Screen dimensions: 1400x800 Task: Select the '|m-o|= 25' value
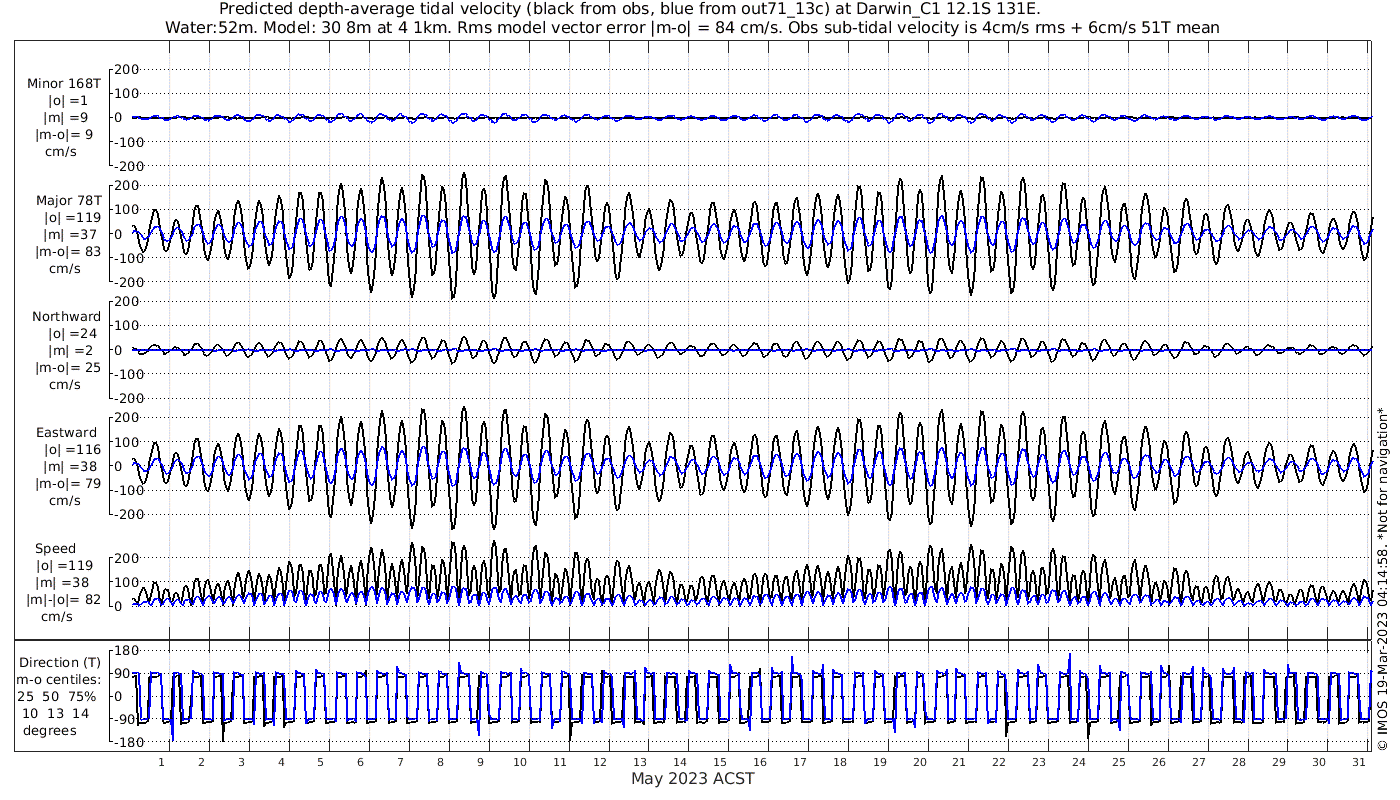pyautogui.click(x=68, y=367)
